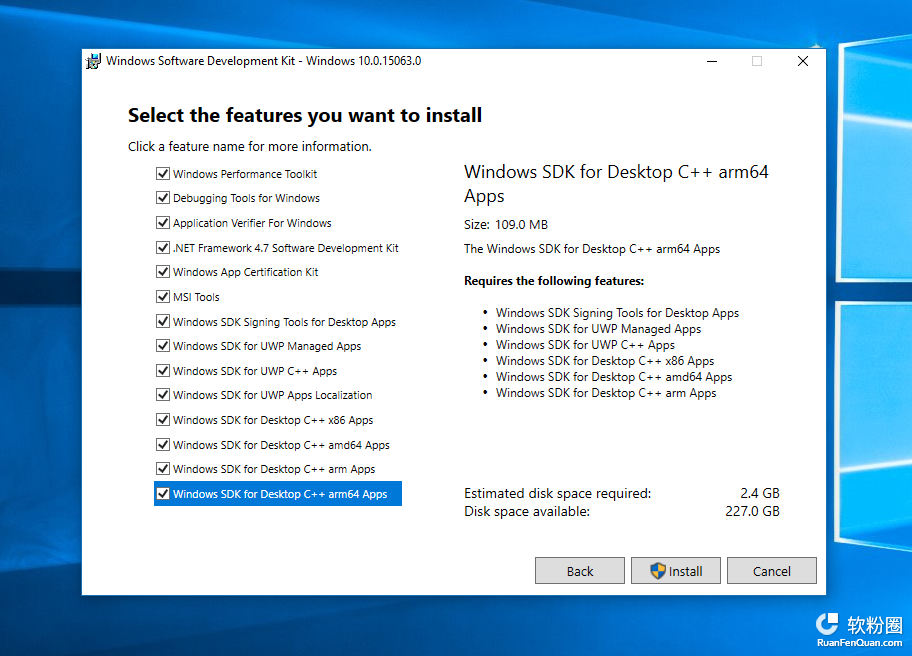Uncheck Windows SDK for UWP C++ Apps
Image resolution: width=912 pixels, height=656 pixels.
163,370
